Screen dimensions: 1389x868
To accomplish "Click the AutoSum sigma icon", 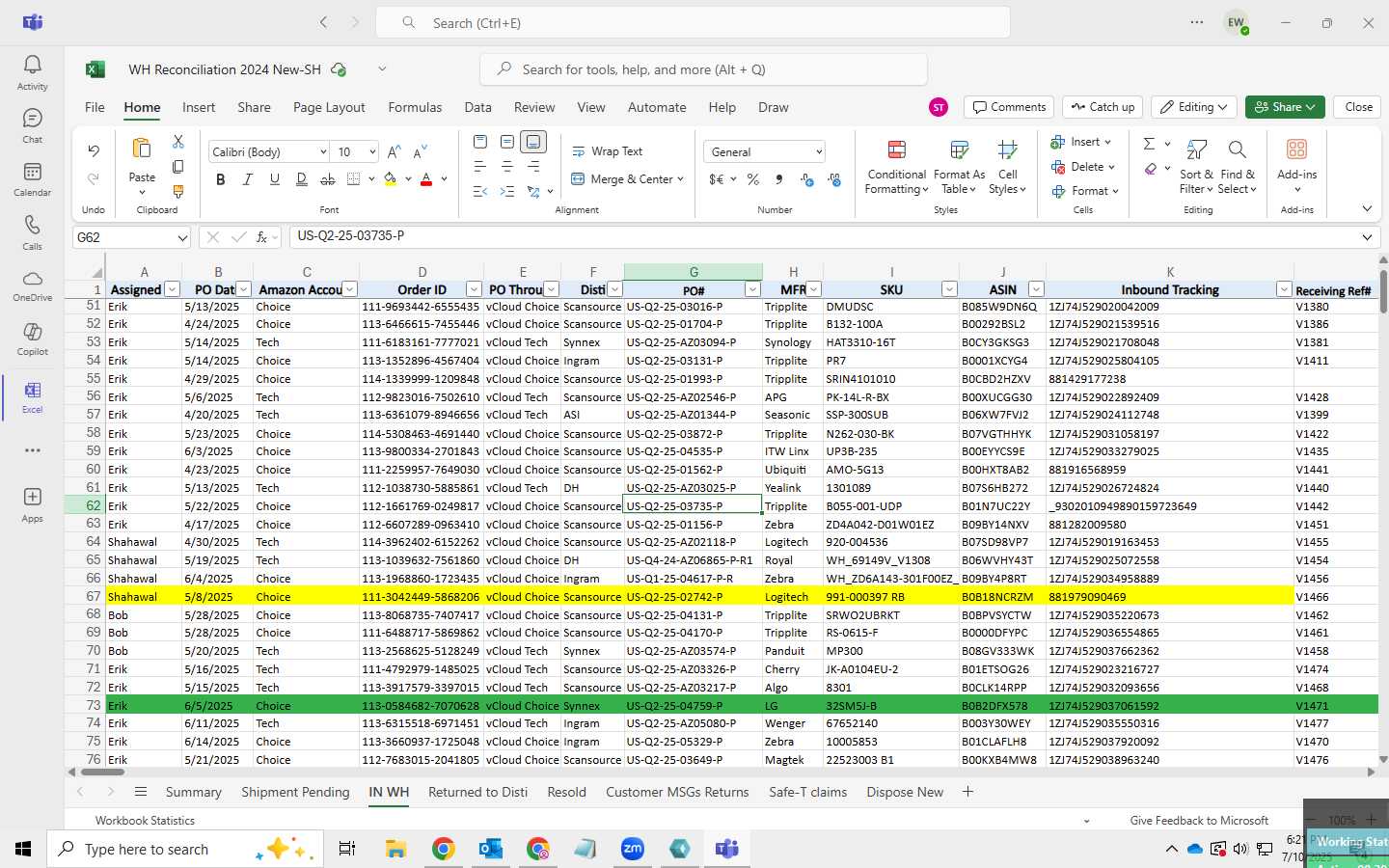I will [1149, 144].
